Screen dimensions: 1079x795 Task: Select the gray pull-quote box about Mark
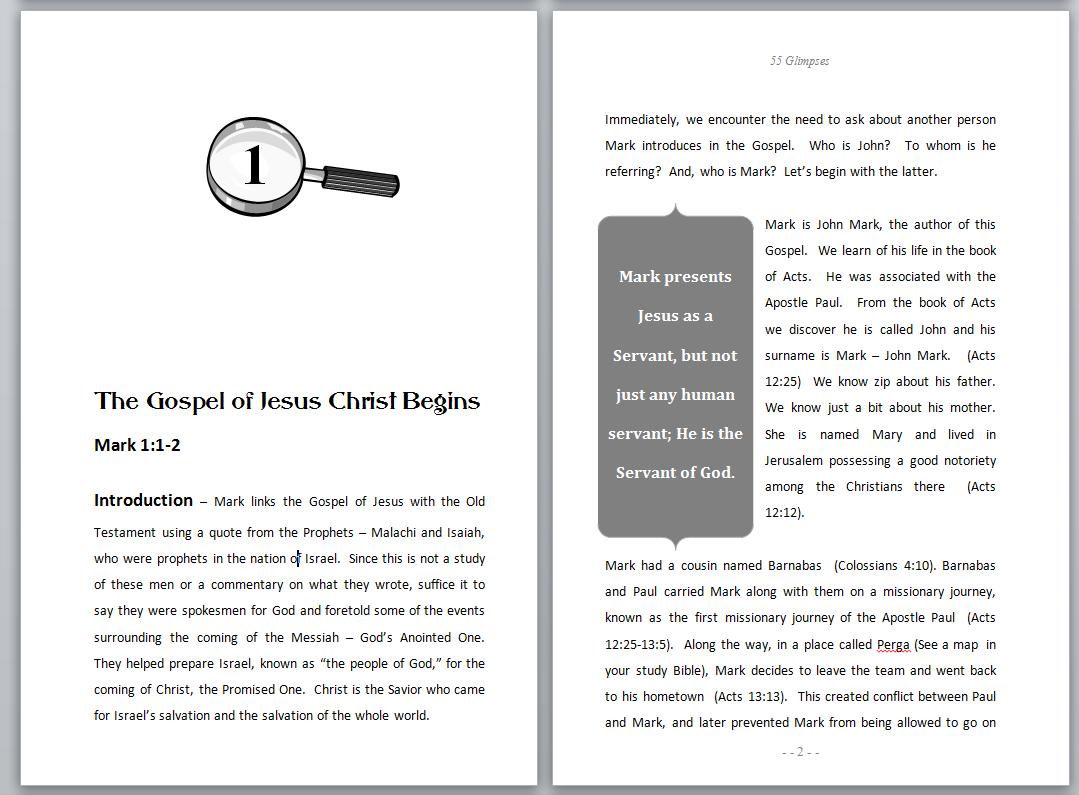point(675,377)
